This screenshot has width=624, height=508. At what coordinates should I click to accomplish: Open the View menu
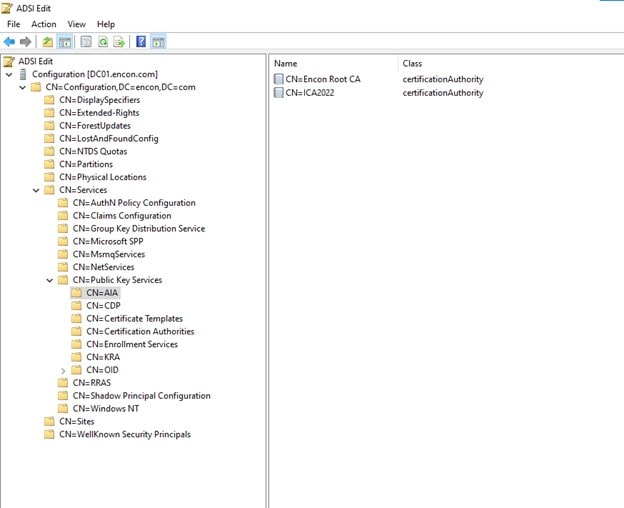pyautogui.click(x=76, y=24)
